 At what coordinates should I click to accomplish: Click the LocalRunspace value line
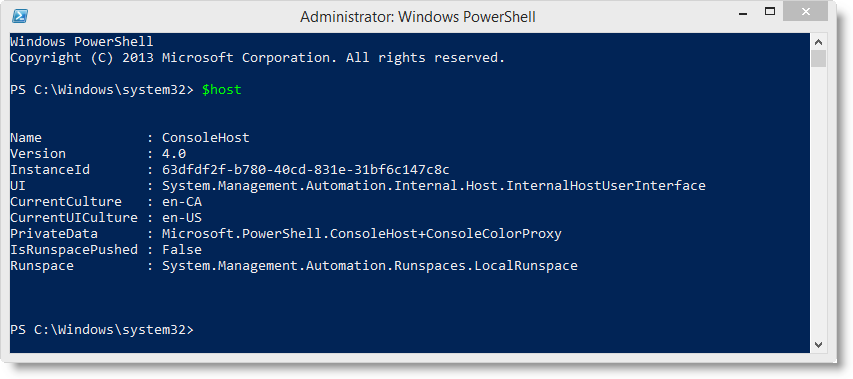[x=370, y=266]
